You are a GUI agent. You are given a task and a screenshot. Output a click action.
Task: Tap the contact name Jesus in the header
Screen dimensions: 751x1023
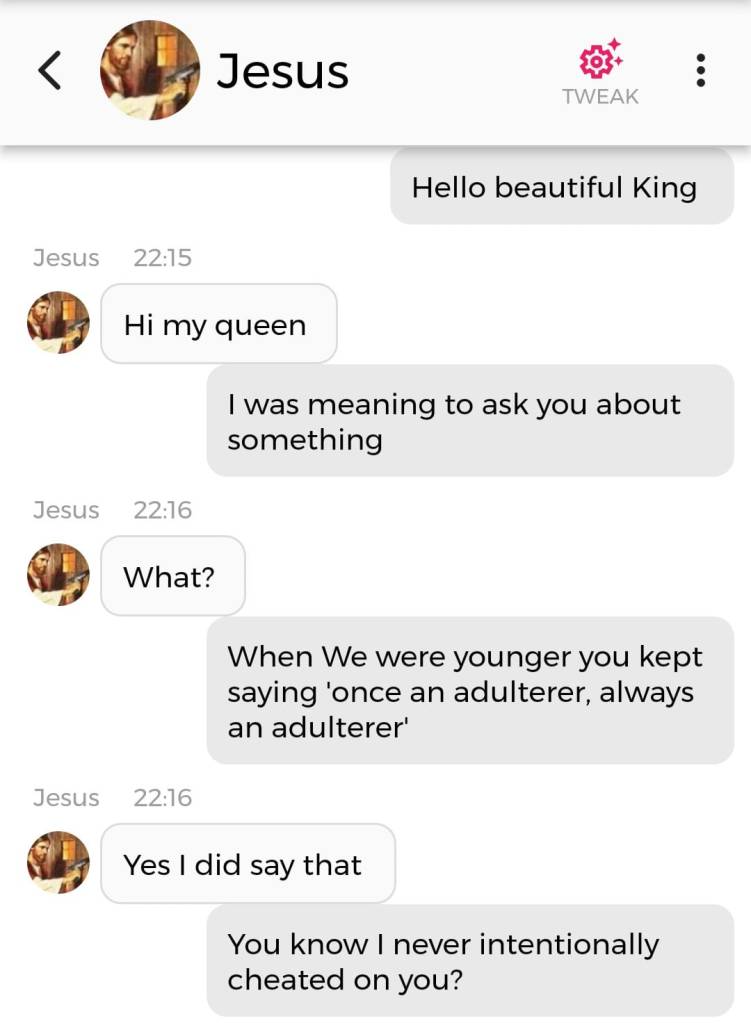pos(283,71)
